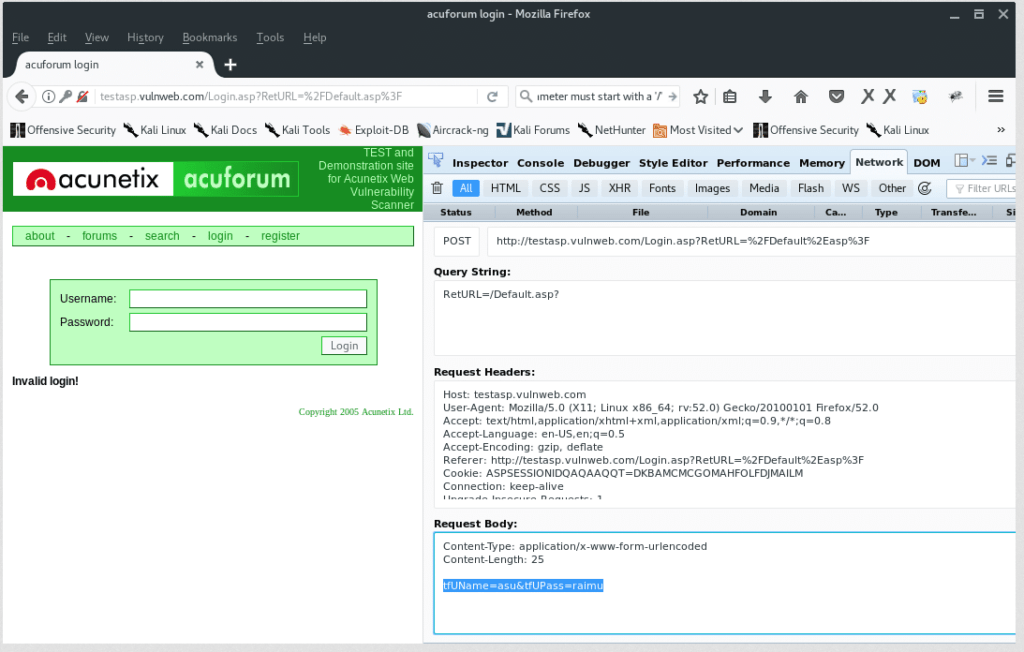
Task: Switch to the Debugger tab
Action: click(601, 163)
